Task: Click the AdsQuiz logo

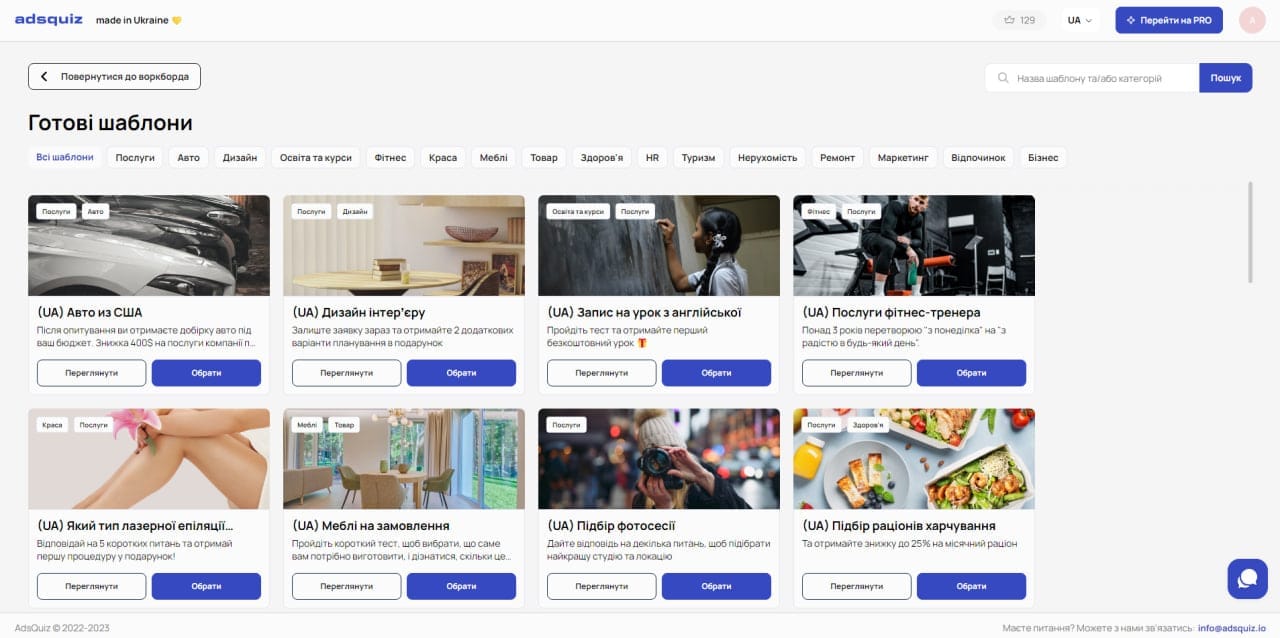Action: click(x=49, y=20)
